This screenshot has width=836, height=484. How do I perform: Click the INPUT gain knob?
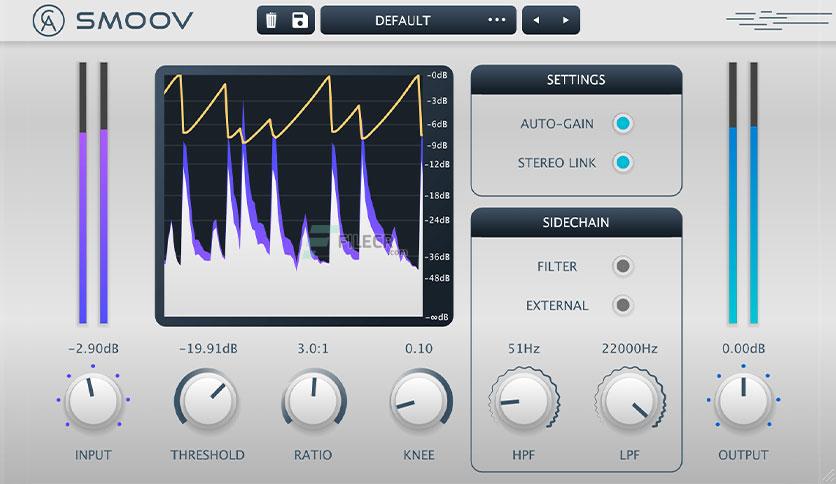tap(93, 400)
